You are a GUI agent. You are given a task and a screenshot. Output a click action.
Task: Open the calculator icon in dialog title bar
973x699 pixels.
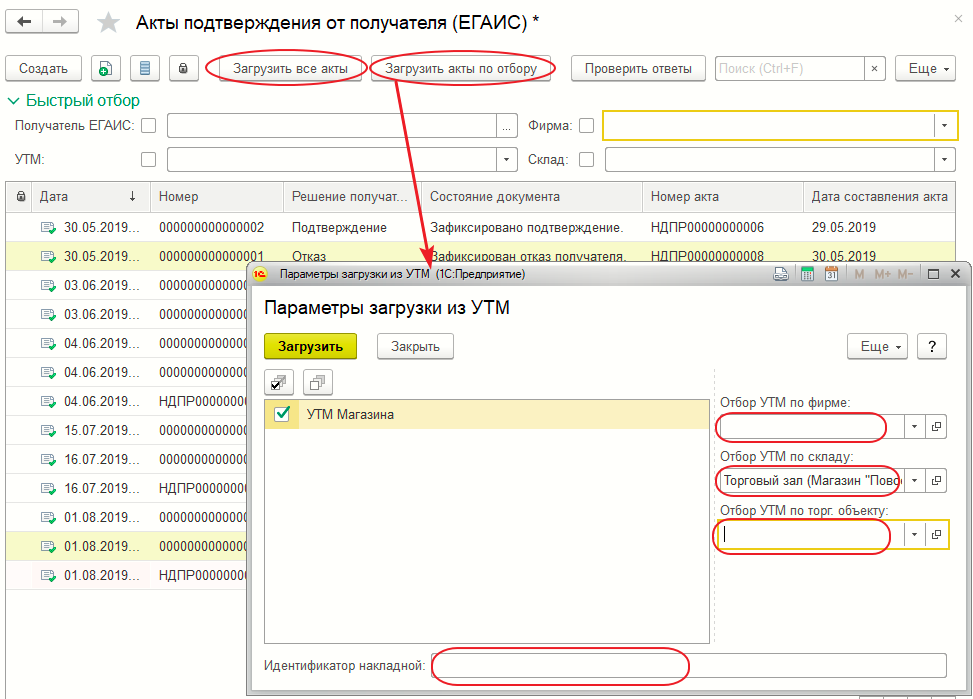[x=806, y=274]
